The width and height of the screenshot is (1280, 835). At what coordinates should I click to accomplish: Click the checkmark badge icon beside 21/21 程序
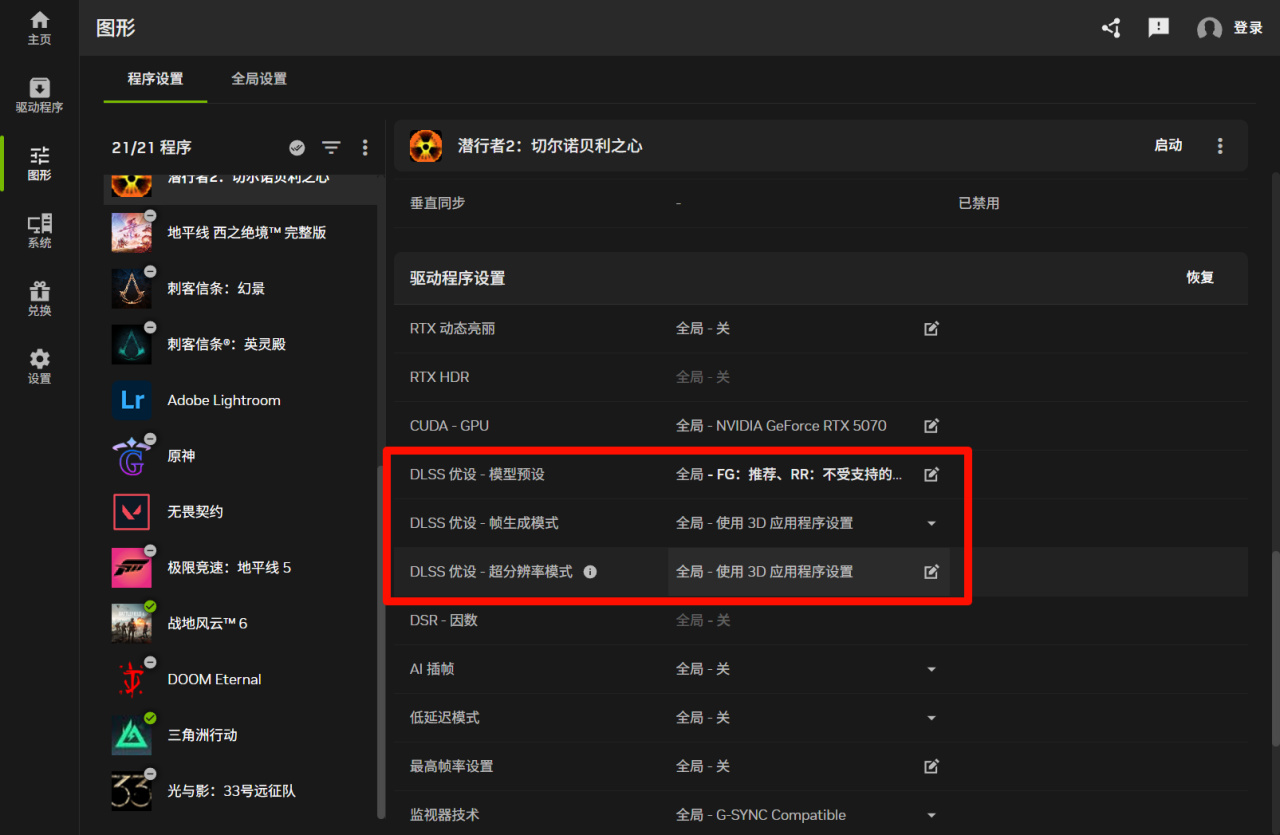tap(297, 148)
